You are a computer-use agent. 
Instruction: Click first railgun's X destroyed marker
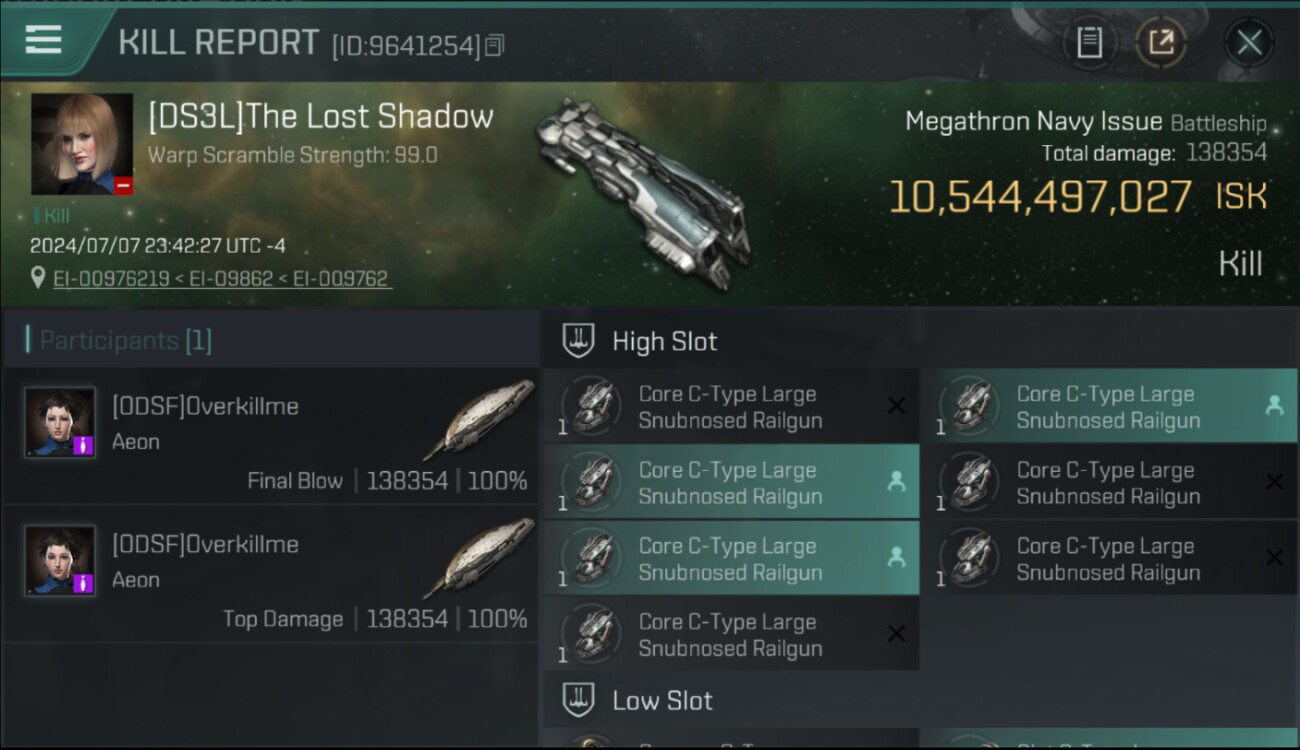(x=896, y=406)
